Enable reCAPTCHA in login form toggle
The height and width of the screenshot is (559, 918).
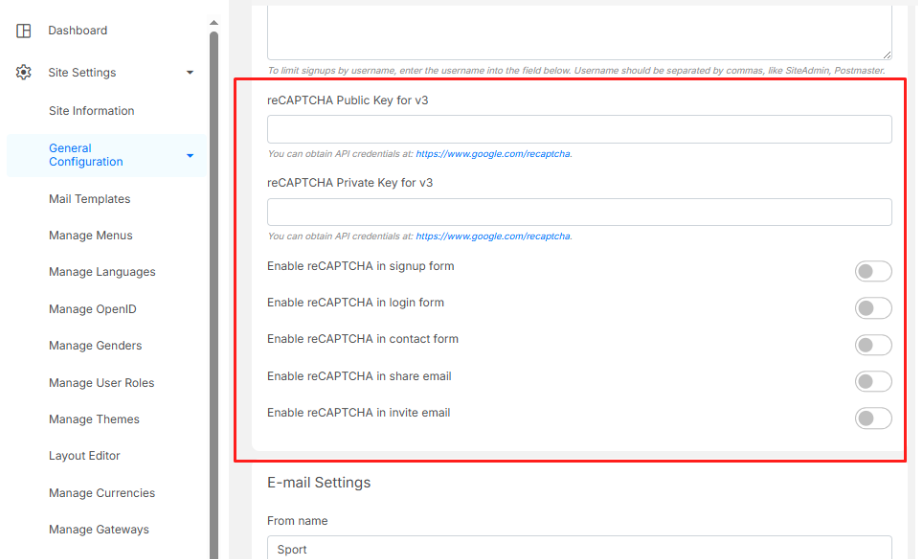tap(872, 308)
